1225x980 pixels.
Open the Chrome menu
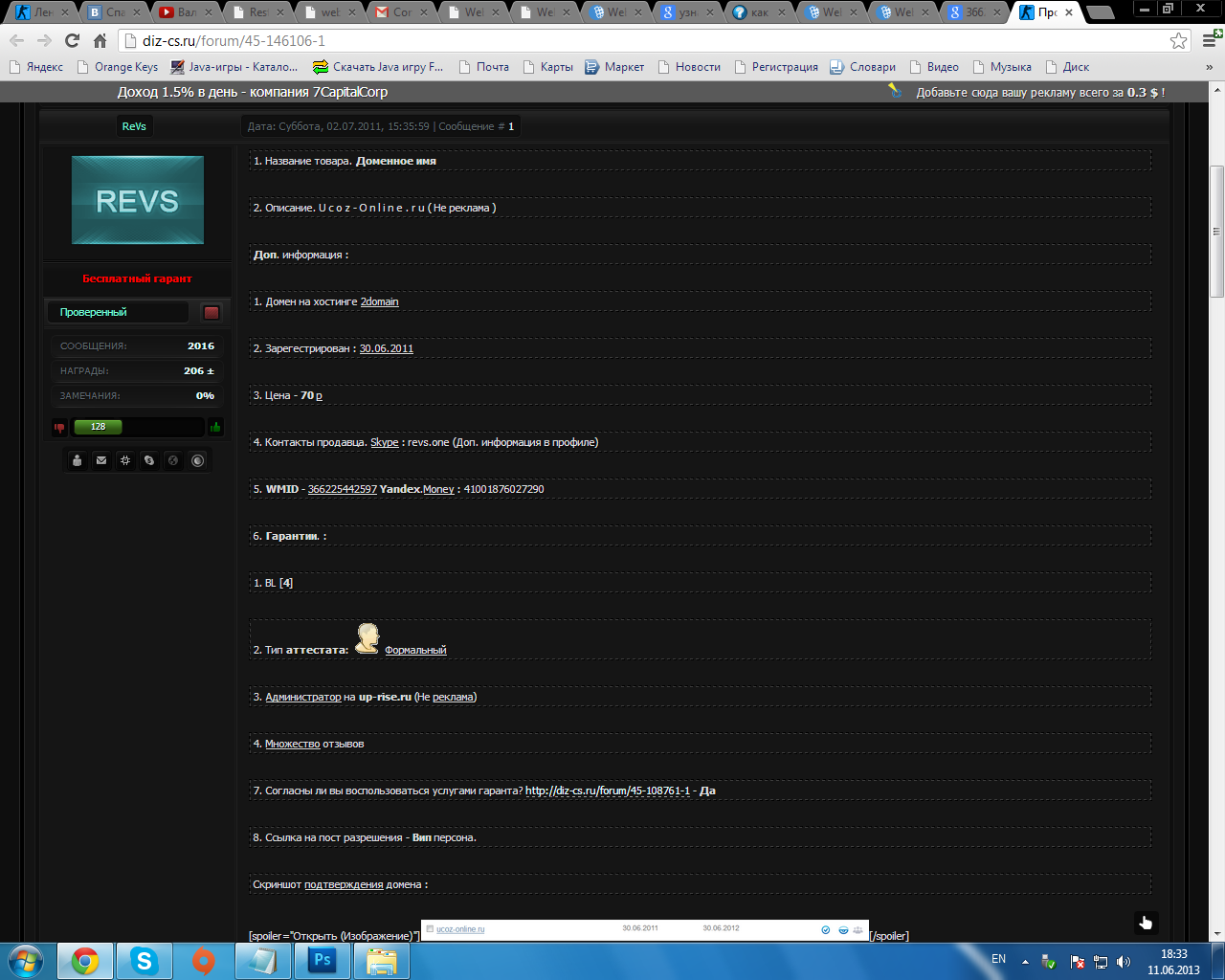tap(1211, 41)
